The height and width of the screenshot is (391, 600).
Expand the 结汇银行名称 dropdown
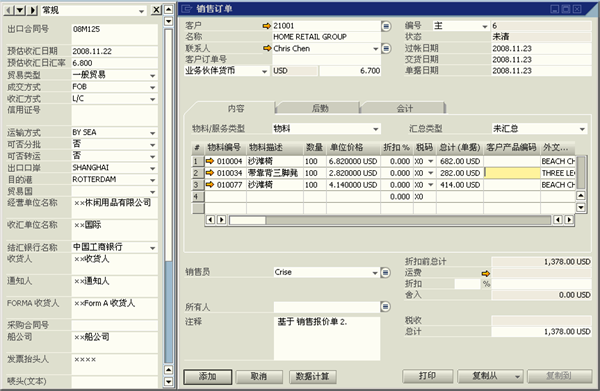(153, 248)
